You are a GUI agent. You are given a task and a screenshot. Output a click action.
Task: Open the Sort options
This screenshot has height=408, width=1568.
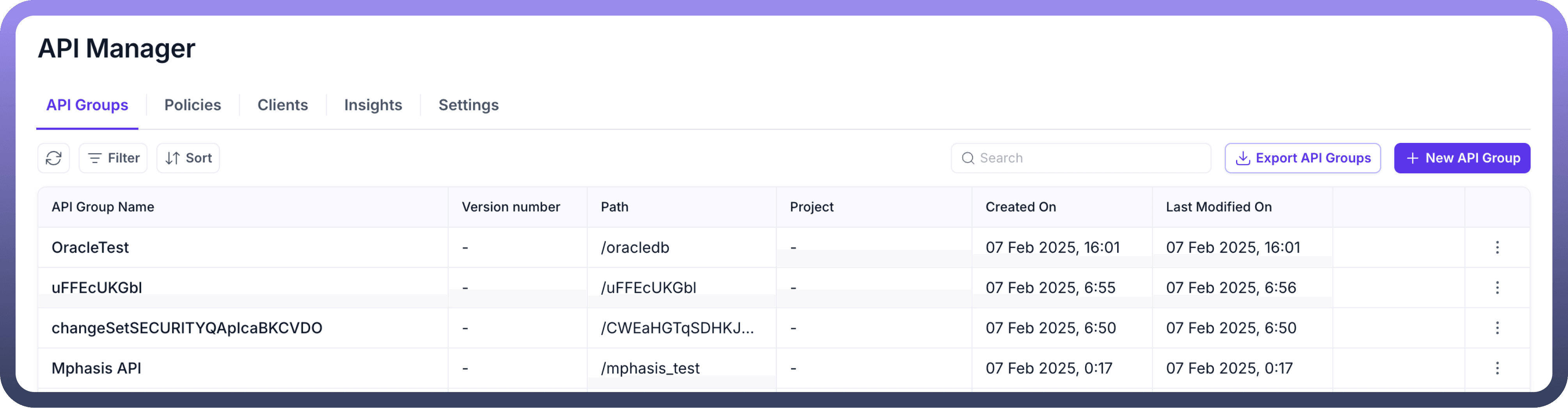188,159
